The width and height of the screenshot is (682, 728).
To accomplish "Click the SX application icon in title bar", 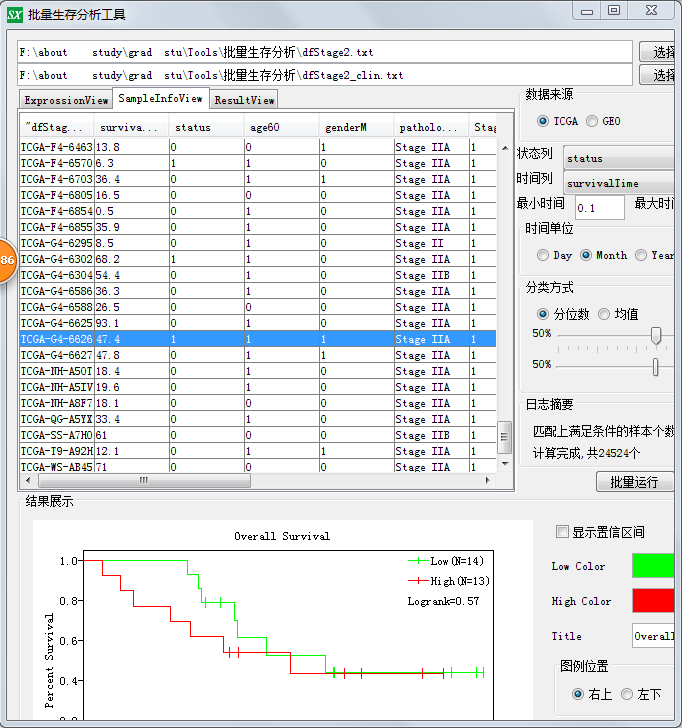I will coord(13,14).
